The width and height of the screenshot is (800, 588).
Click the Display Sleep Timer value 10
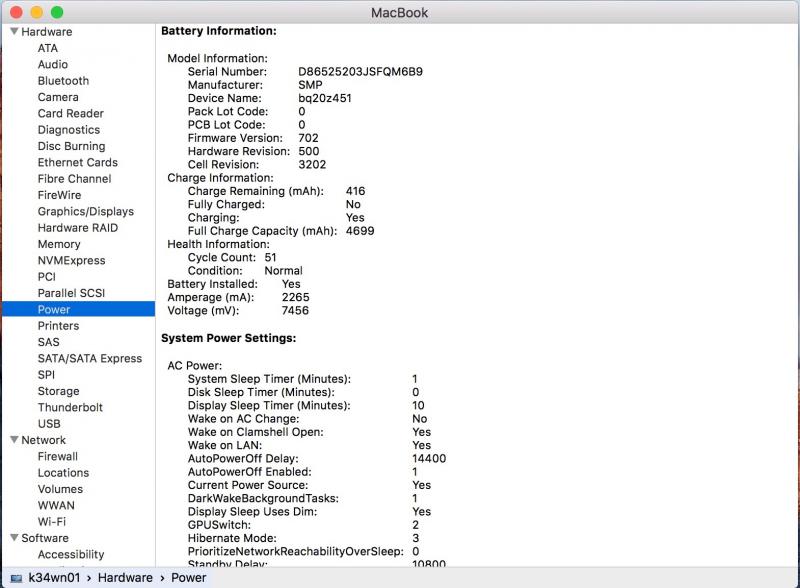[x=418, y=405]
